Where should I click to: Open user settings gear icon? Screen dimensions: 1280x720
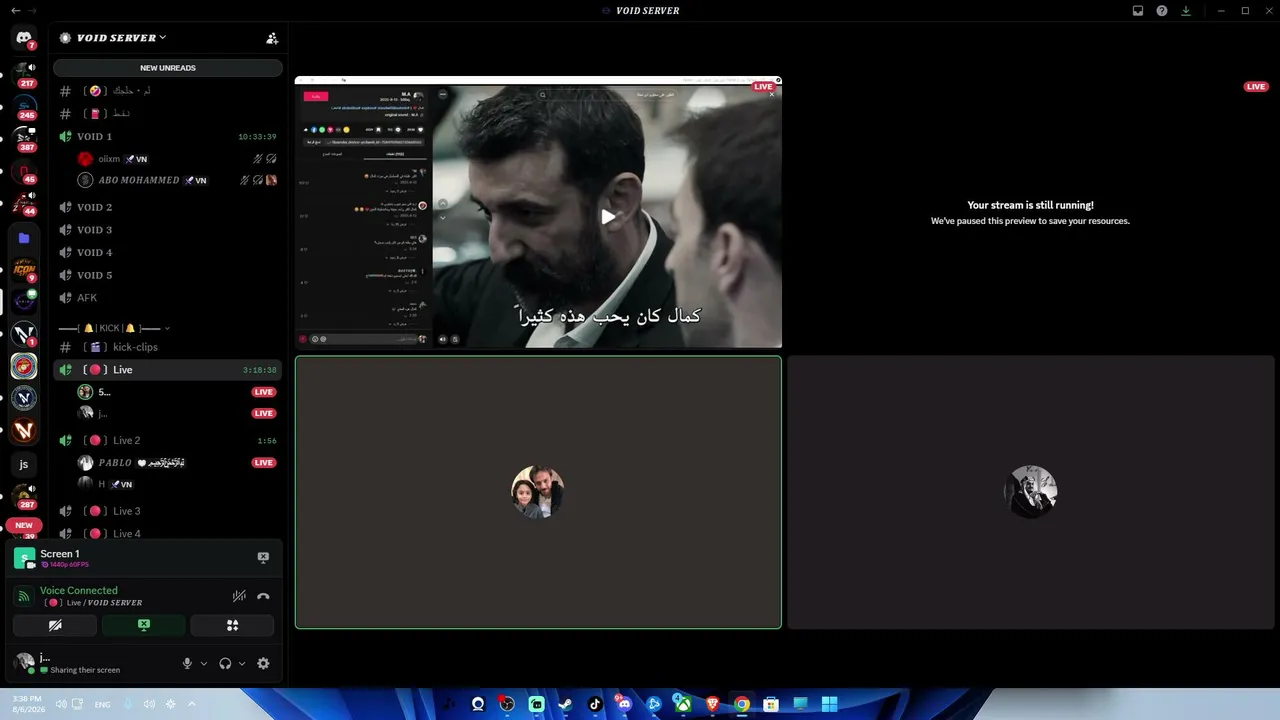click(x=263, y=663)
